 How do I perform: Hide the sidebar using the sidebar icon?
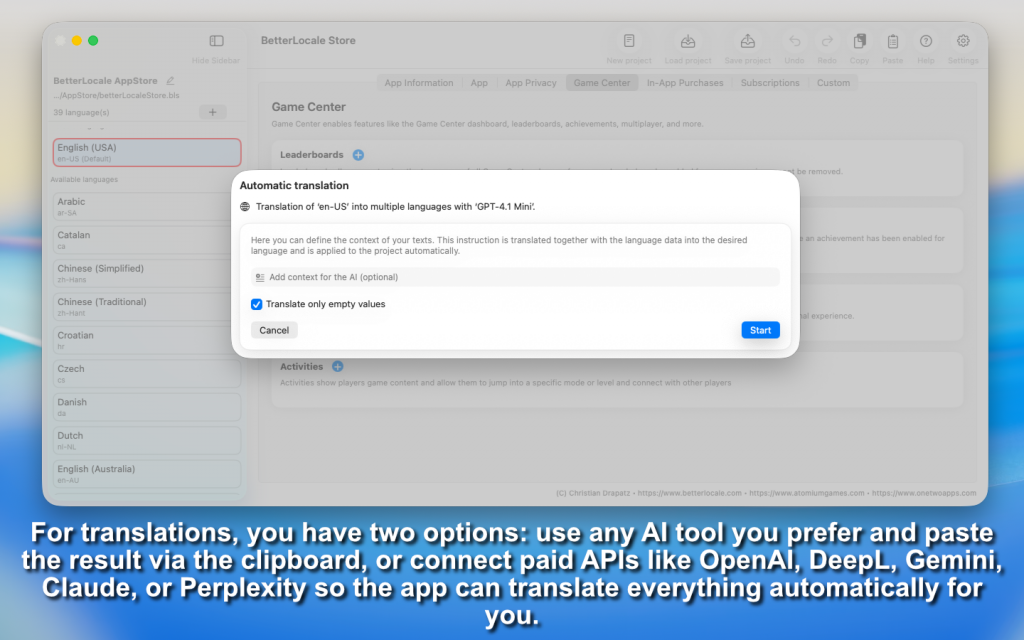pyautogui.click(x=216, y=41)
